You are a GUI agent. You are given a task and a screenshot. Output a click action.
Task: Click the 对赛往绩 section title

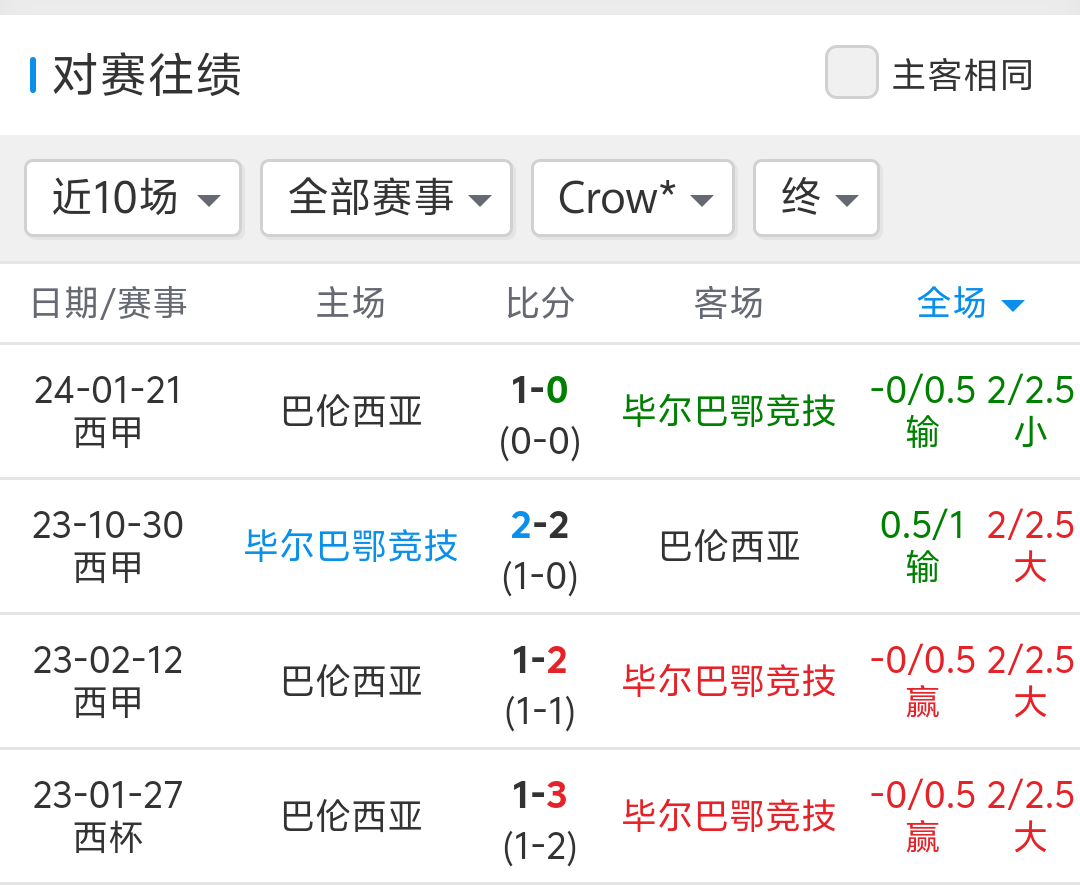(147, 76)
